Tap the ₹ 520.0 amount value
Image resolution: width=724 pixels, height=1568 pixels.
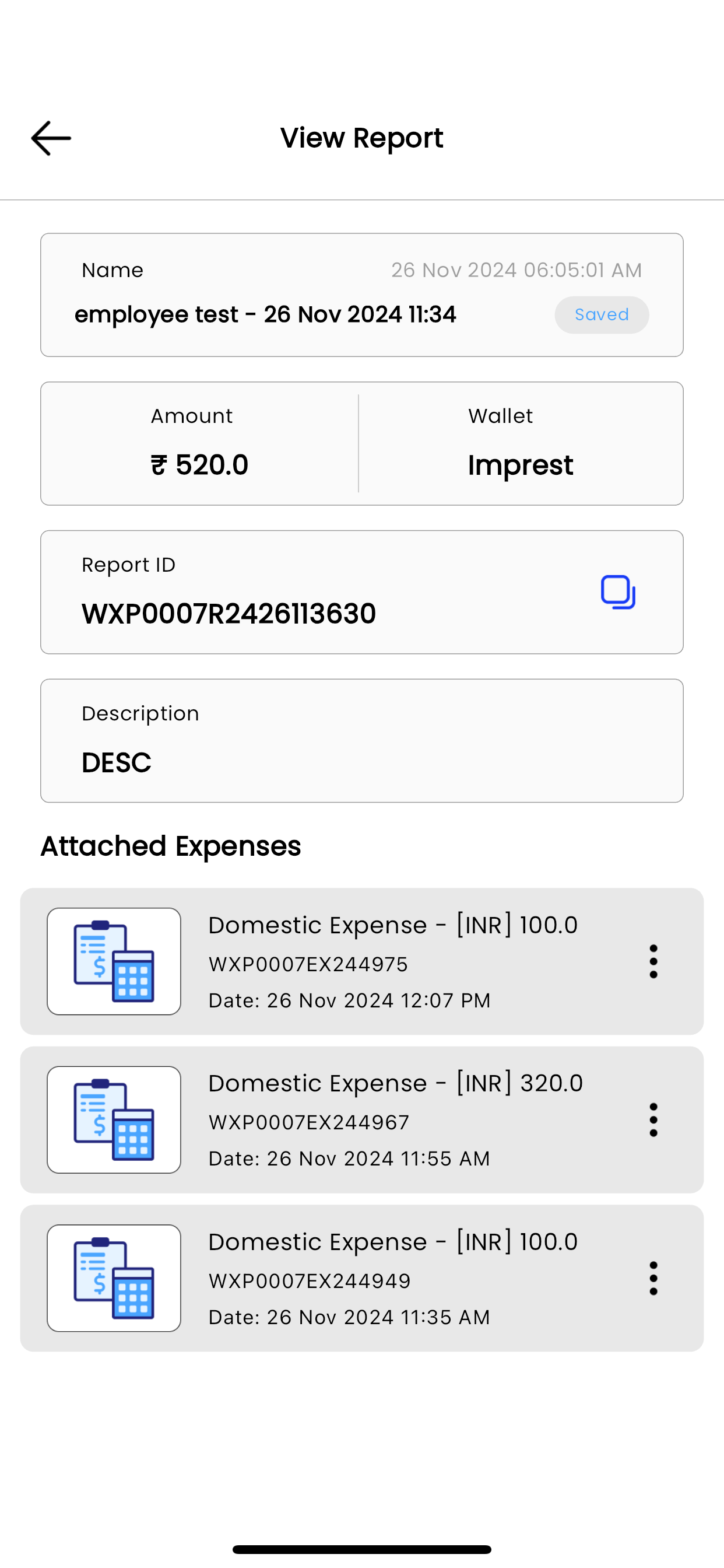[x=199, y=465]
